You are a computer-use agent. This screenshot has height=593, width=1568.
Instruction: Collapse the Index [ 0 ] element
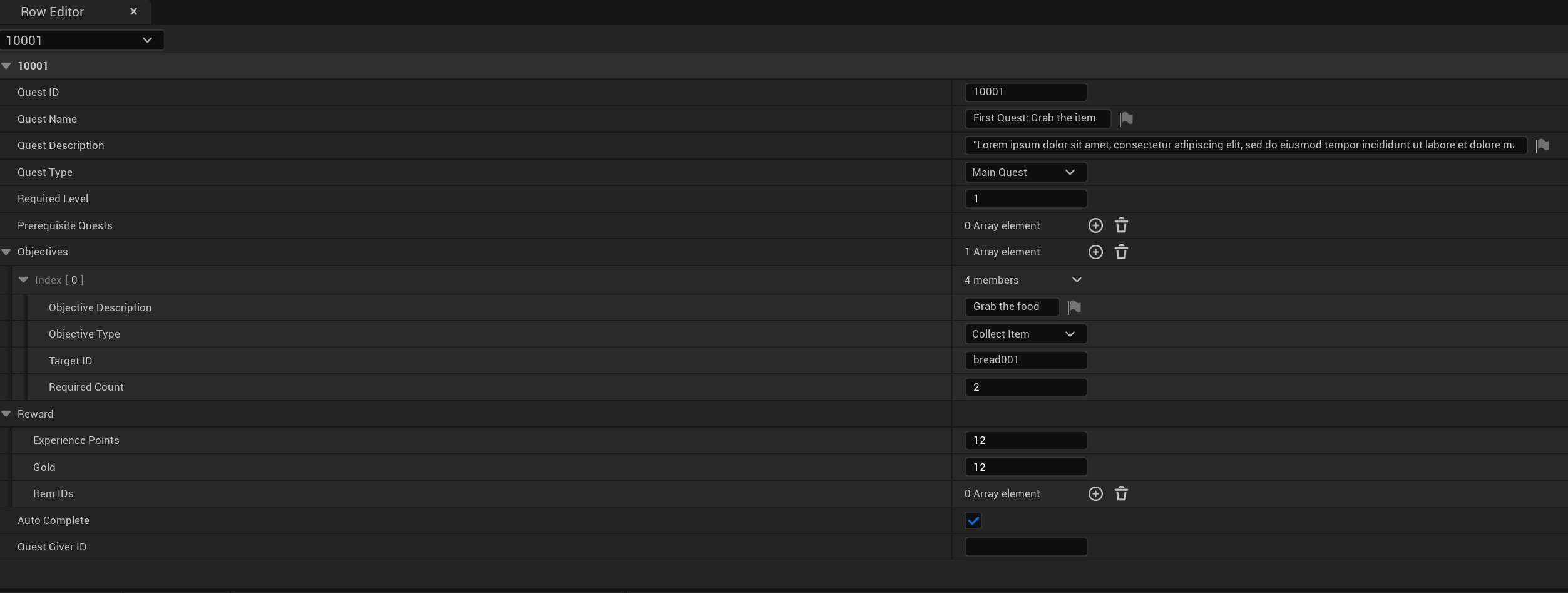point(24,280)
